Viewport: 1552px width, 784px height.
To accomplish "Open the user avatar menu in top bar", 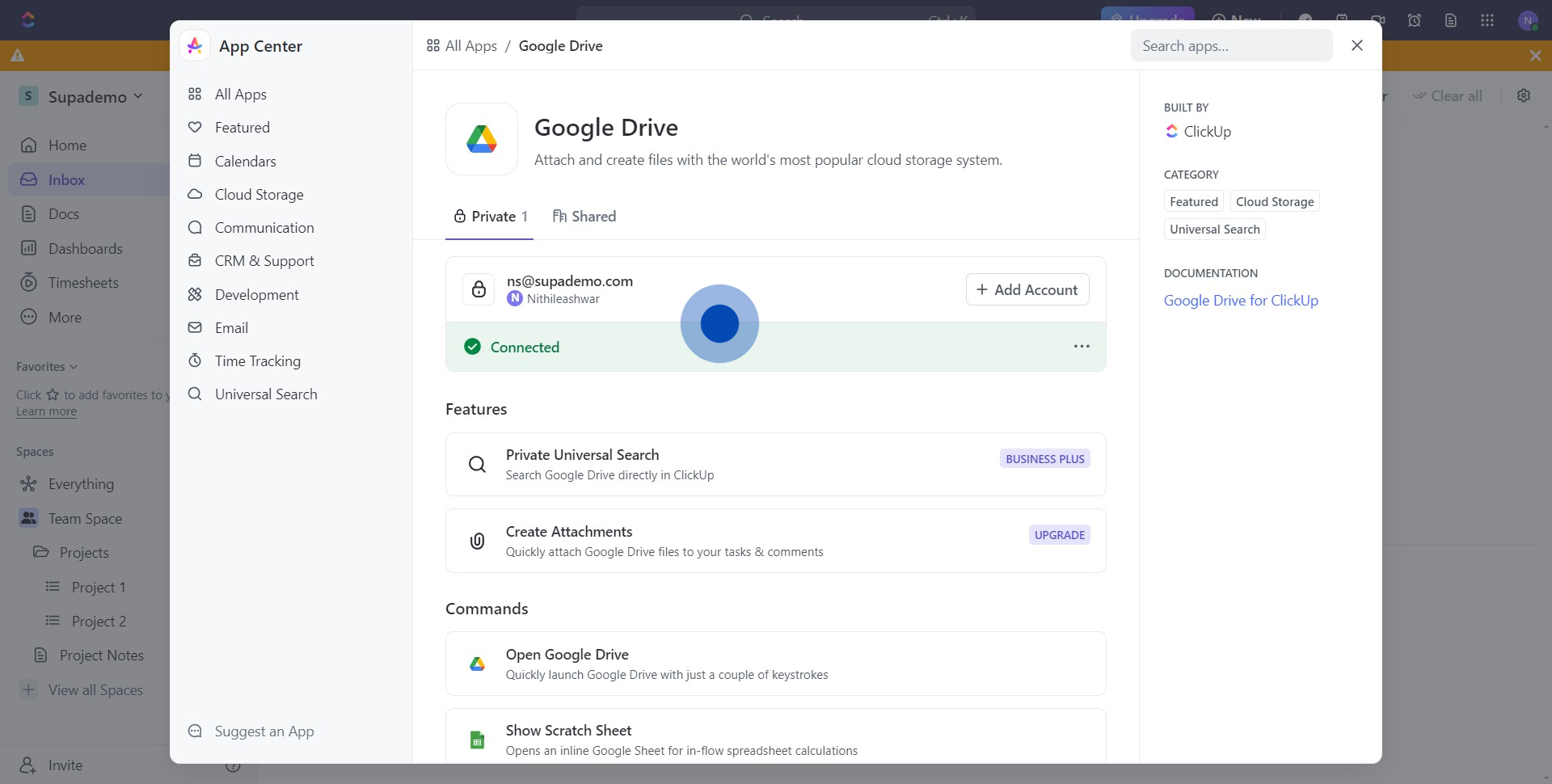I will (1528, 20).
